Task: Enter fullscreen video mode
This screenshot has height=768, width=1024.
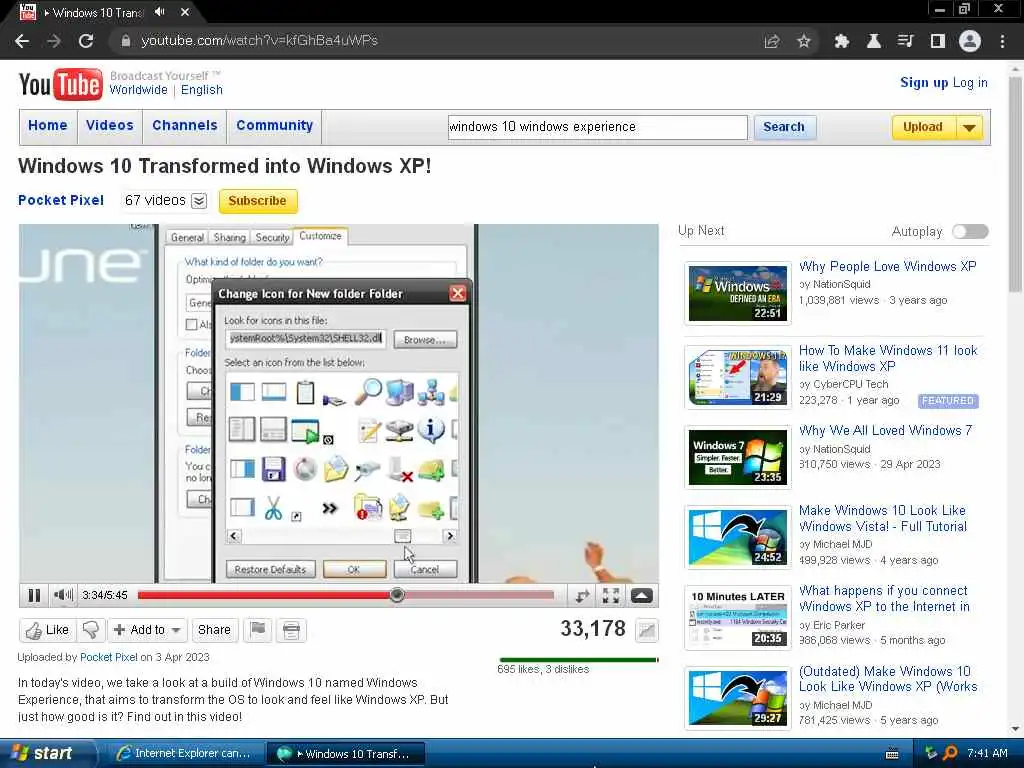Action: tap(611, 595)
